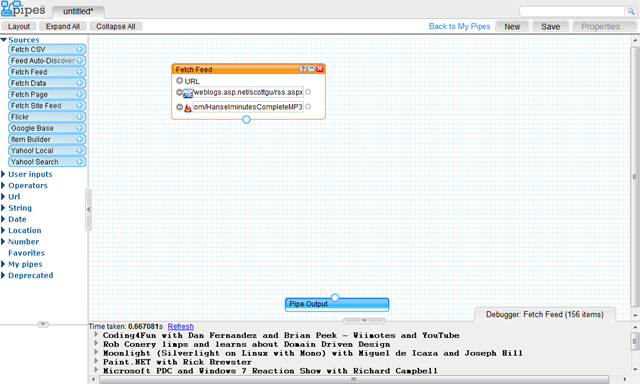Screen dimensions: 640x384
Task: Add the Flickr module via its plus icon
Action: (x=80, y=117)
